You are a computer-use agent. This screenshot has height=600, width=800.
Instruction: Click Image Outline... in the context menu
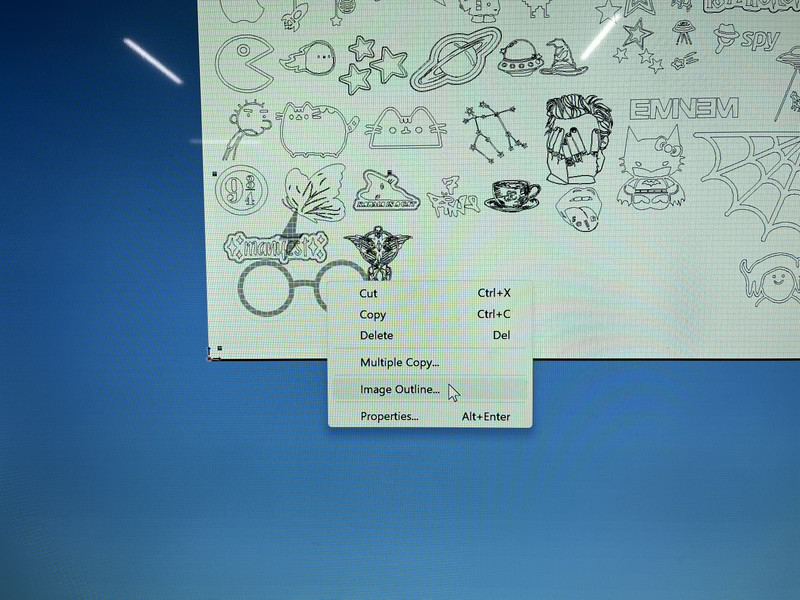[x=429, y=389]
